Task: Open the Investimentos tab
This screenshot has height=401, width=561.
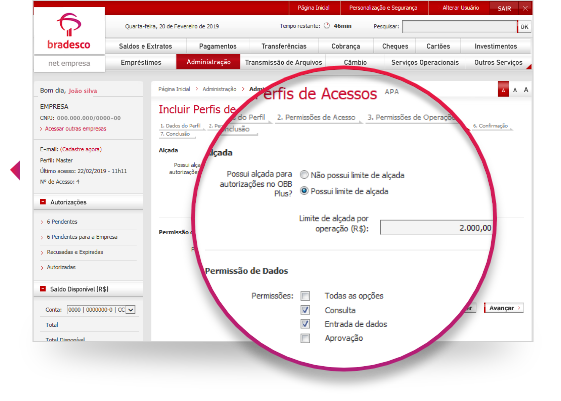Action: pyautogui.click(x=496, y=46)
